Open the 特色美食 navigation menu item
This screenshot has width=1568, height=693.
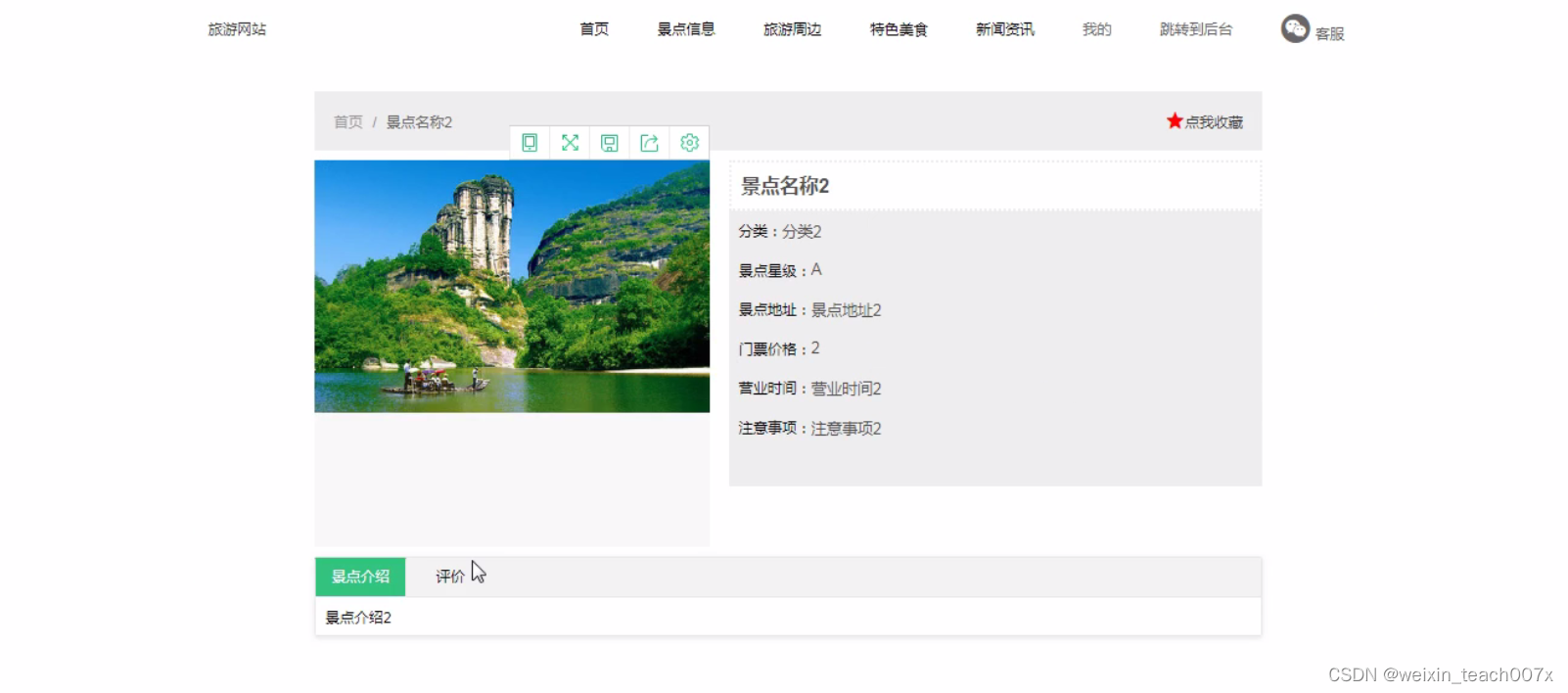pyautogui.click(x=899, y=29)
